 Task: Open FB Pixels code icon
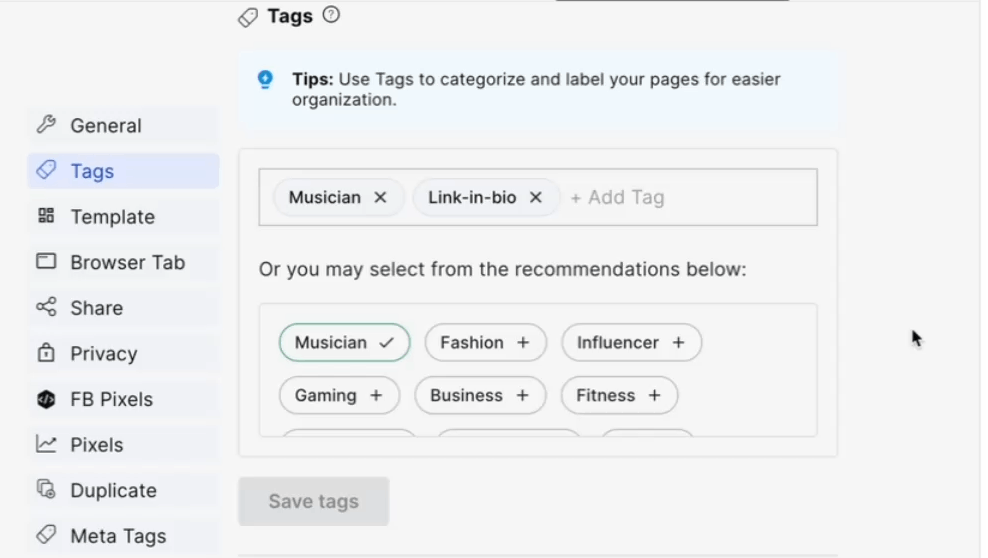(46, 399)
